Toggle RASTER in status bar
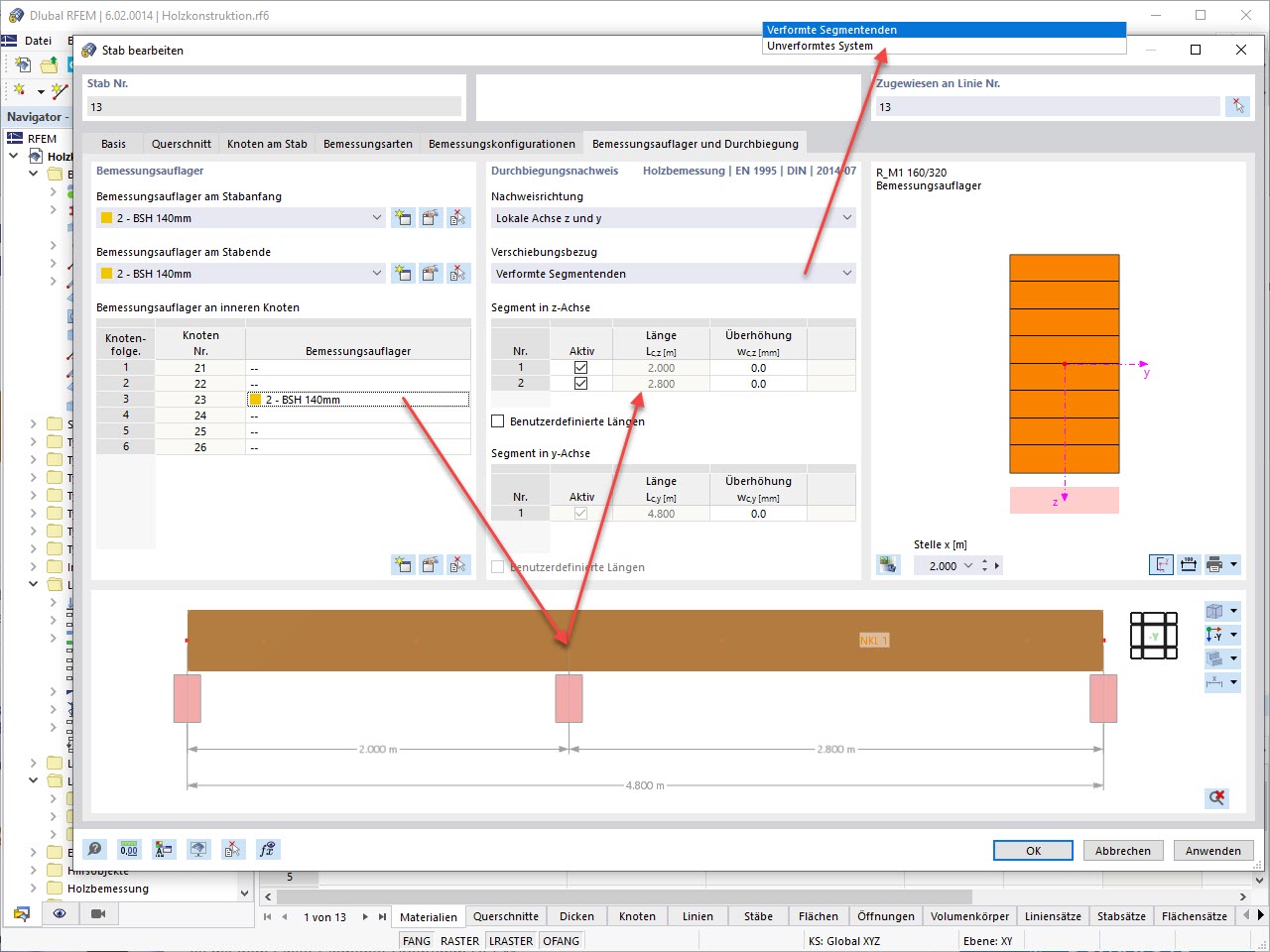The width and height of the screenshot is (1270, 952). click(459, 941)
